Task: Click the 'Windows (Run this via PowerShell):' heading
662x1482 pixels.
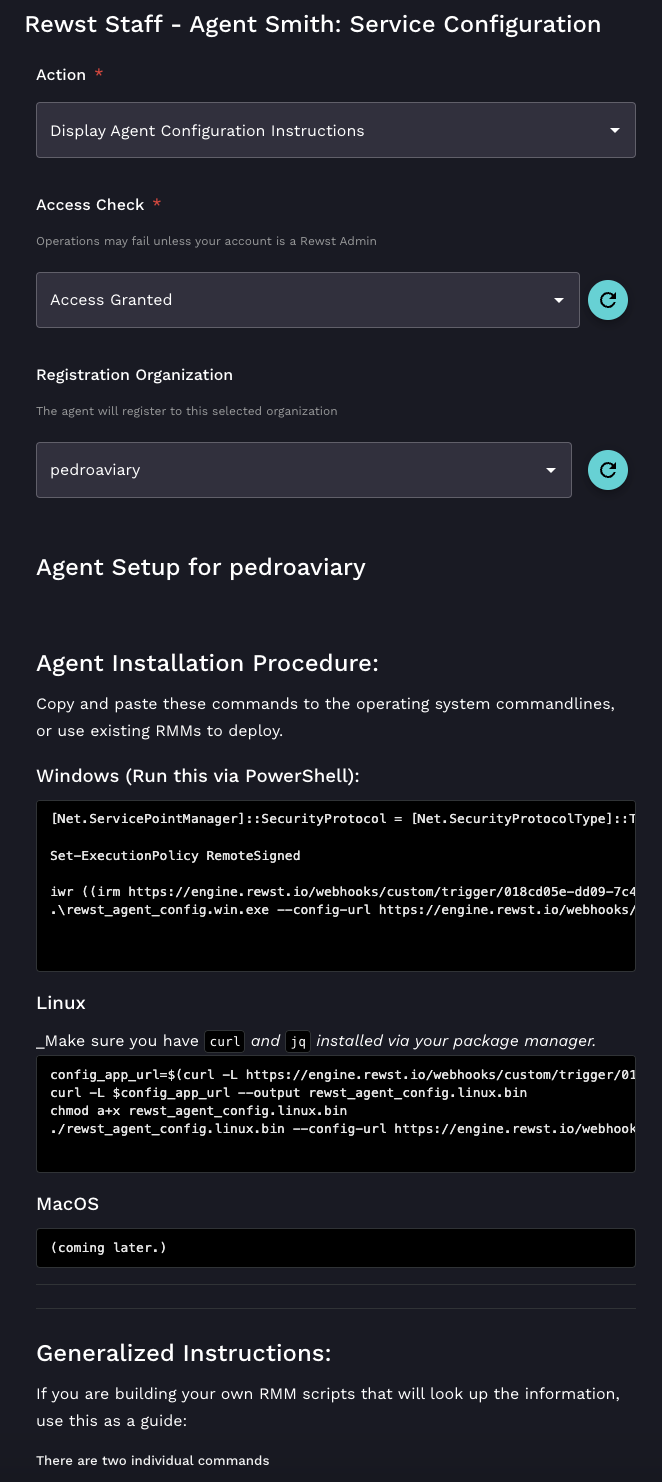Action: pyautogui.click(x=197, y=776)
